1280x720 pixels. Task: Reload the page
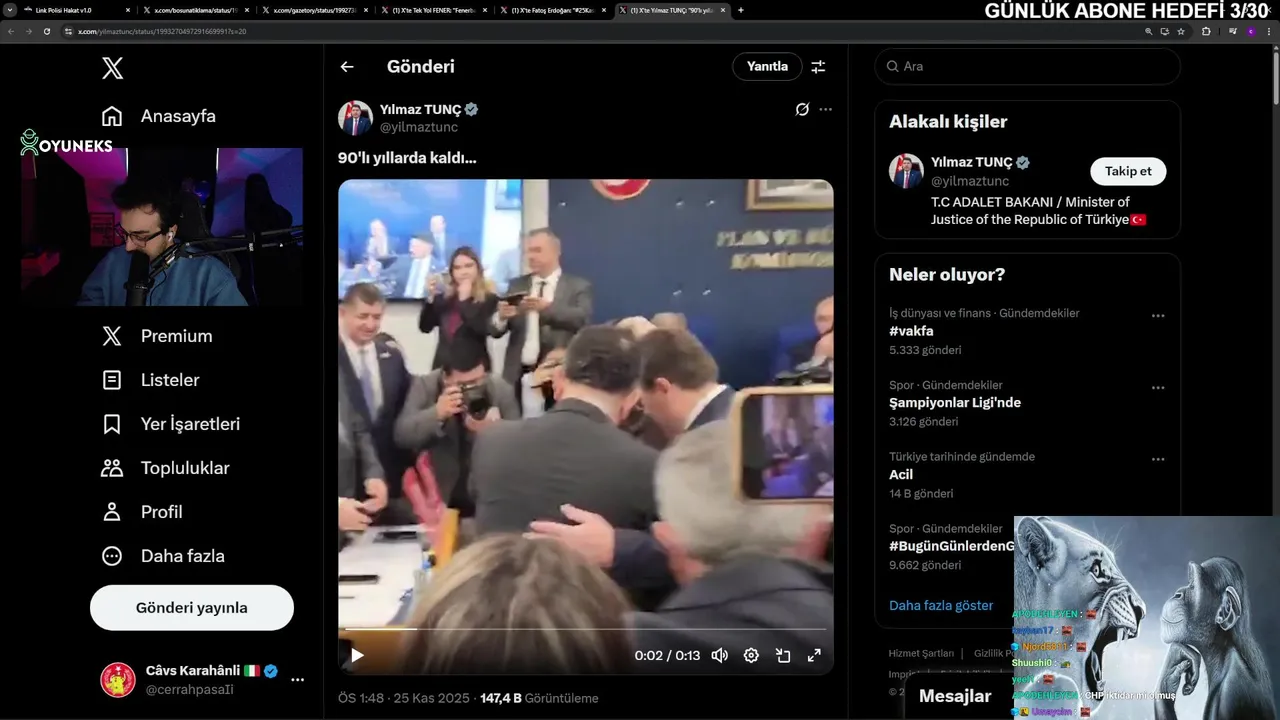(x=46, y=31)
